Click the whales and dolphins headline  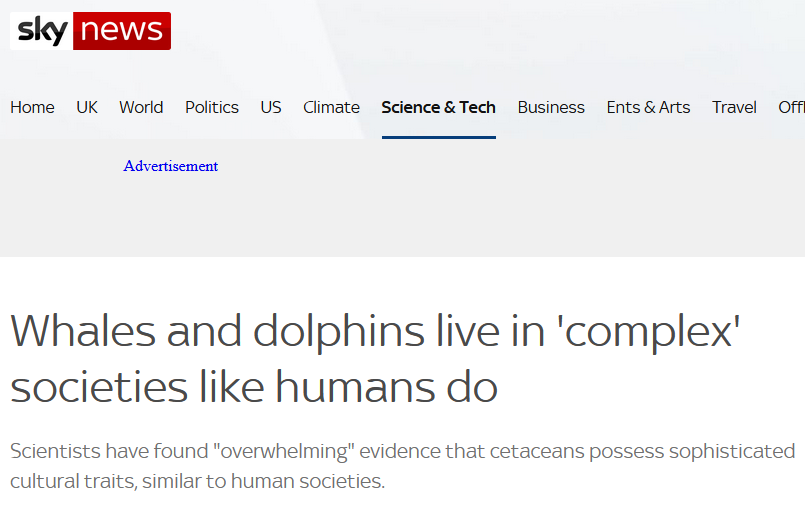[375, 359]
